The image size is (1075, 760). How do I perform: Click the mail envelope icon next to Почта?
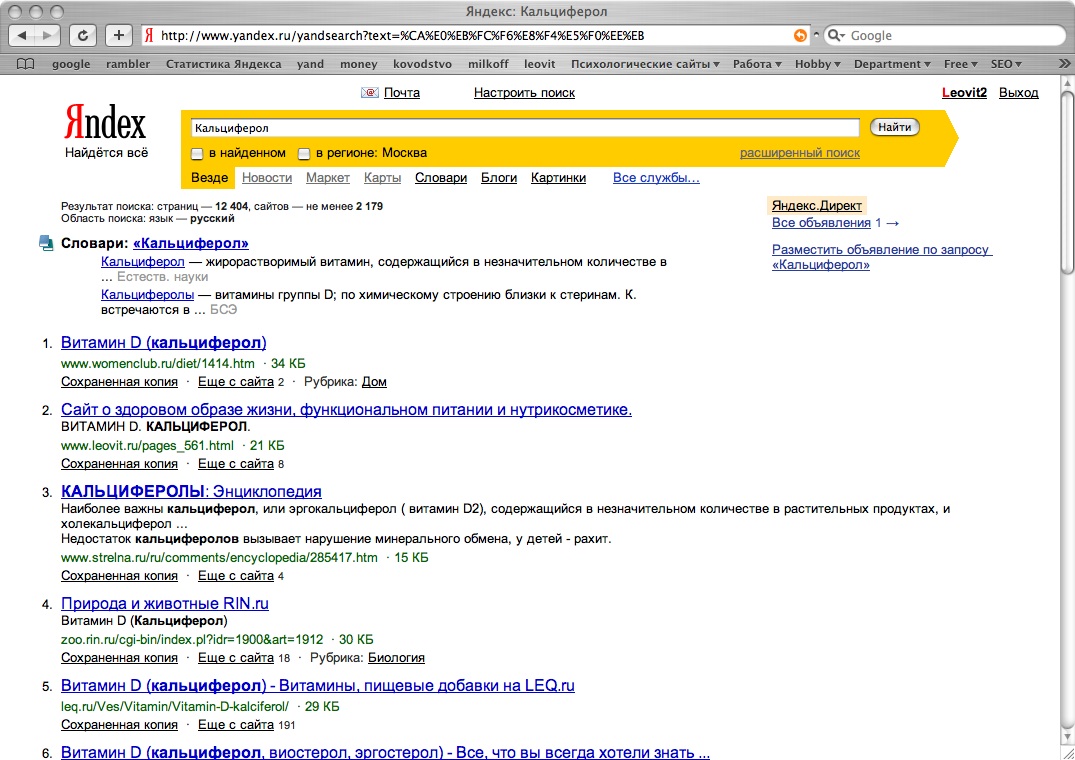(x=370, y=93)
